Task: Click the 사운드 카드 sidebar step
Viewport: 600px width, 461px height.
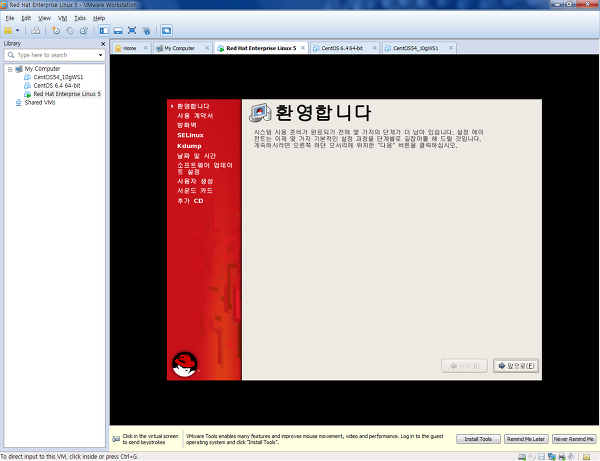Action: coord(195,191)
